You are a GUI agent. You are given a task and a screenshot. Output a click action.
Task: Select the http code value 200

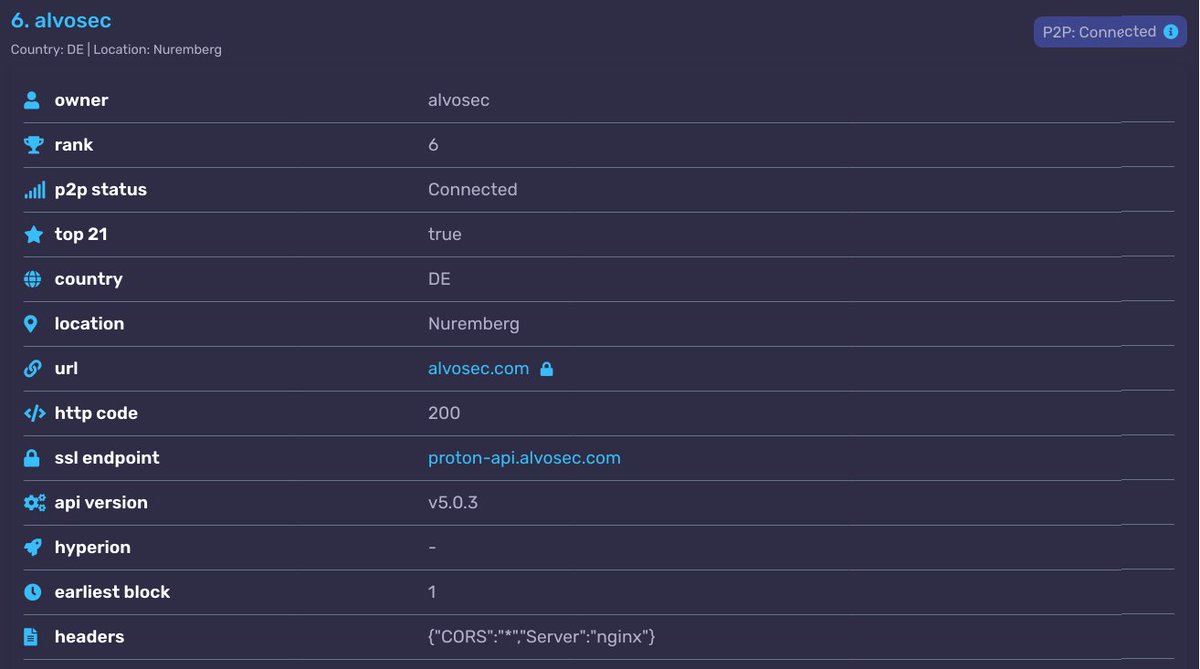point(444,413)
